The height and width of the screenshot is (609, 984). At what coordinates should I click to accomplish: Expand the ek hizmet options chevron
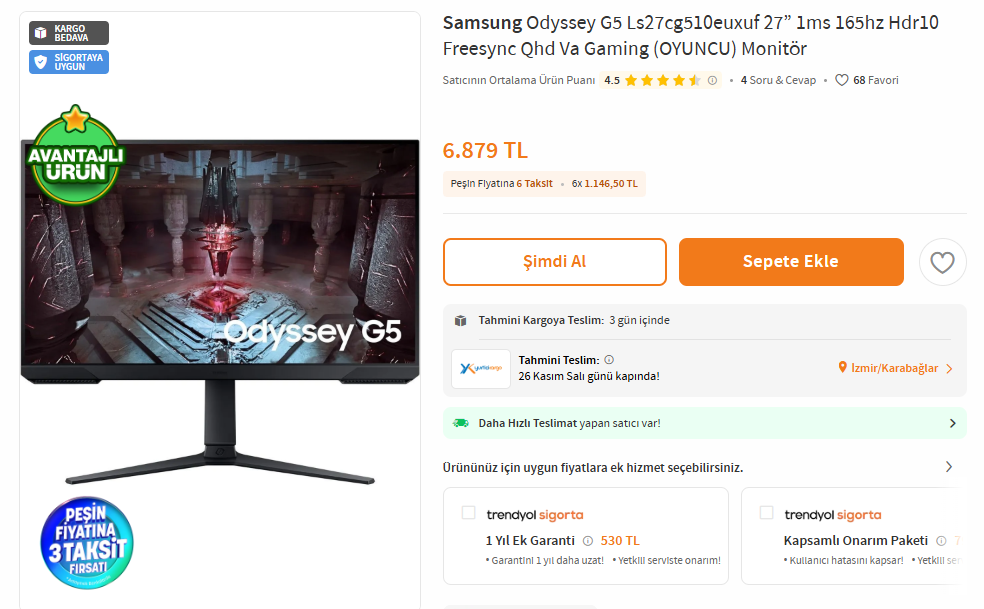coord(949,466)
